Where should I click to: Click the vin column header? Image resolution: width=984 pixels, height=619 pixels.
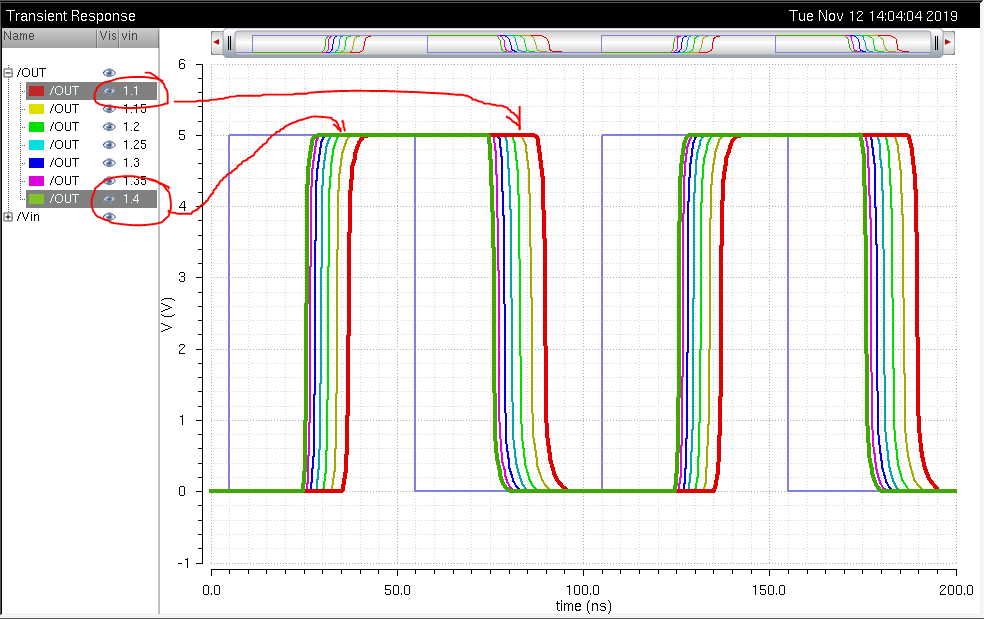click(x=130, y=36)
